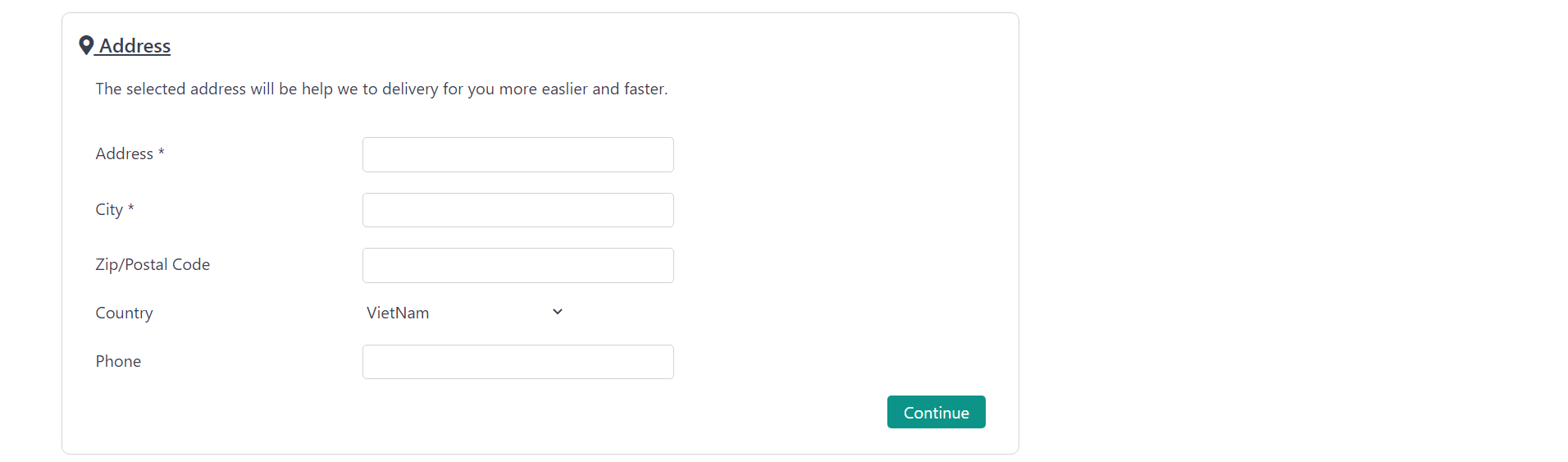1568x462 pixels.
Task: Click the location pin icon beside Address heading
Action: 86,45
